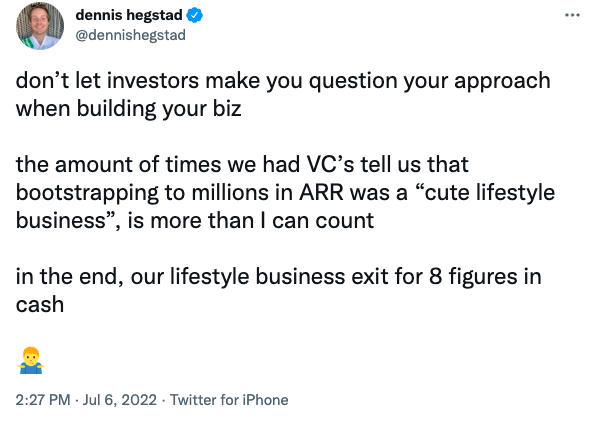This screenshot has height=423, width=598.
Task: Open the tweet's three-dot more options menu
Action: coord(572,15)
